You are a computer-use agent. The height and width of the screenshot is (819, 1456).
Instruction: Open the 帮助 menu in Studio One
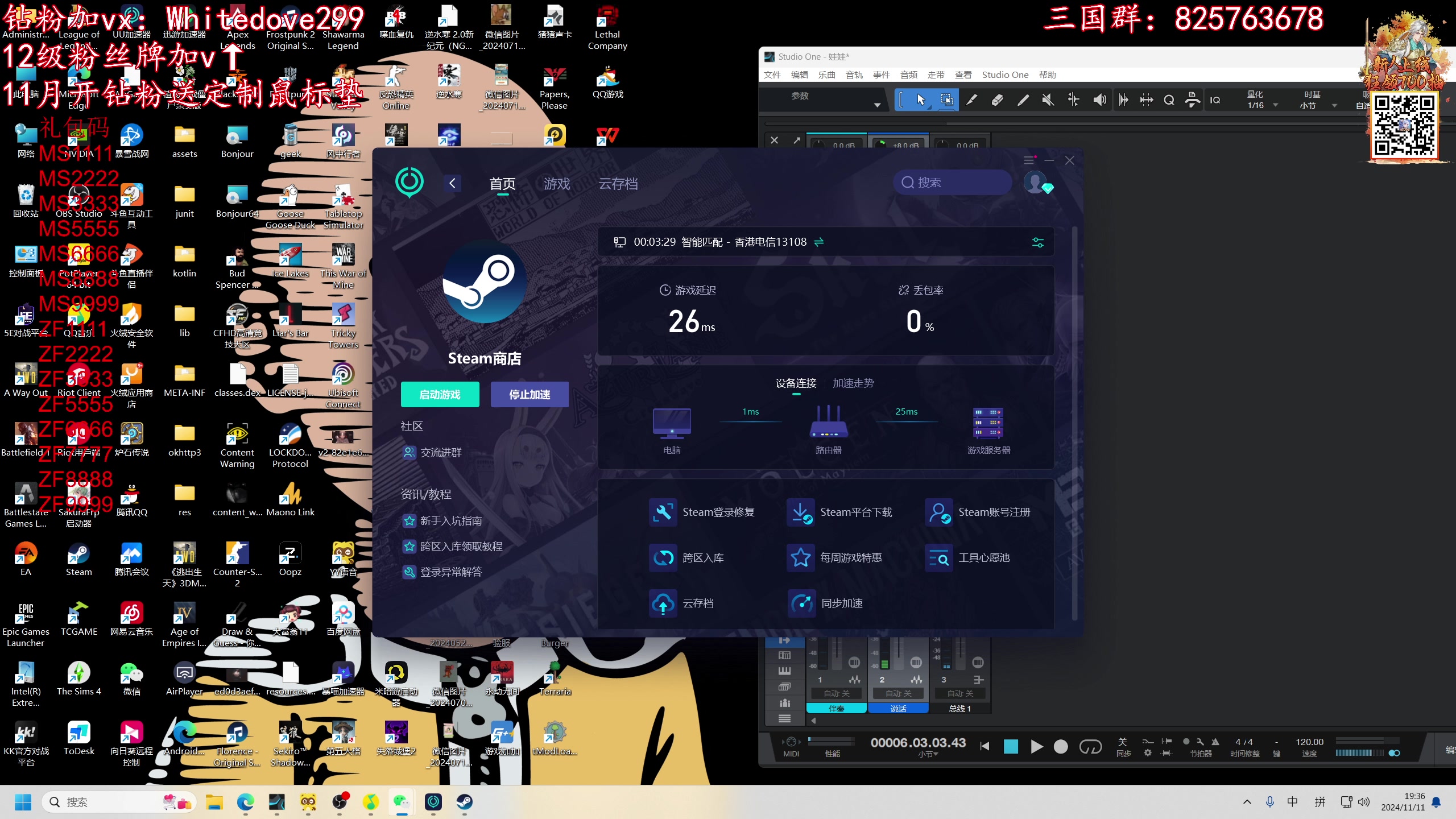1048,75
